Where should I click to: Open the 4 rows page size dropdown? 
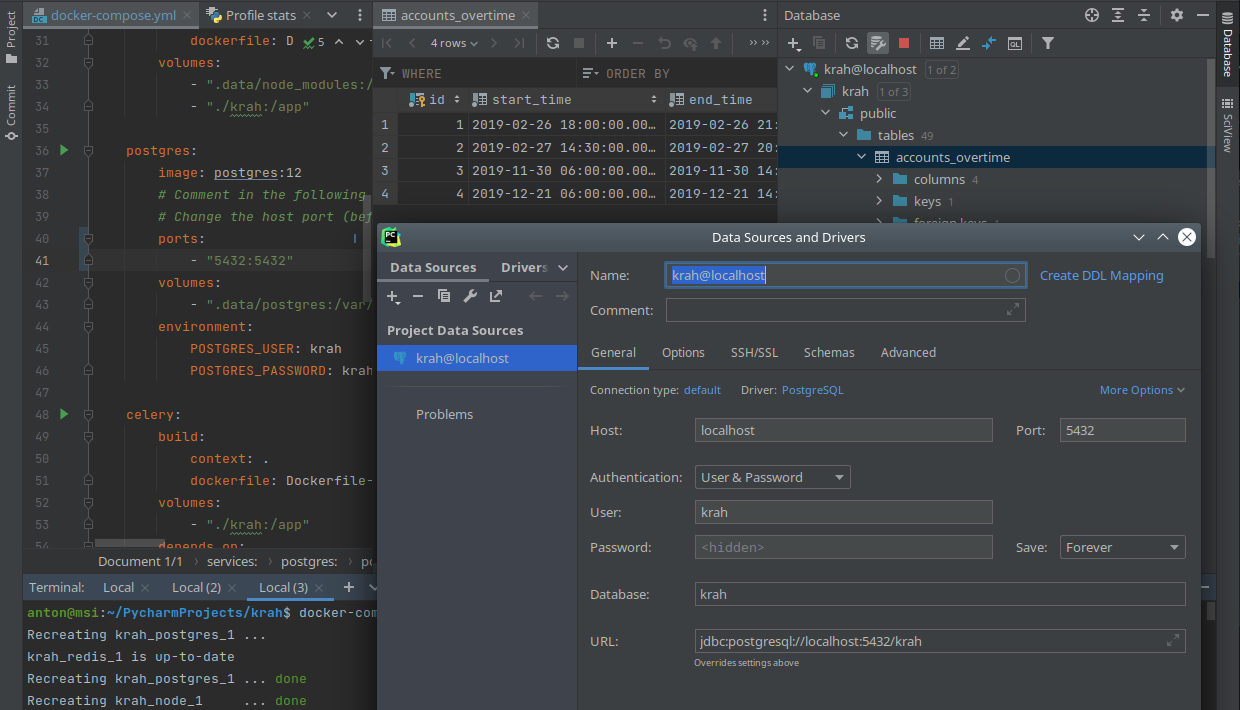[x=454, y=43]
